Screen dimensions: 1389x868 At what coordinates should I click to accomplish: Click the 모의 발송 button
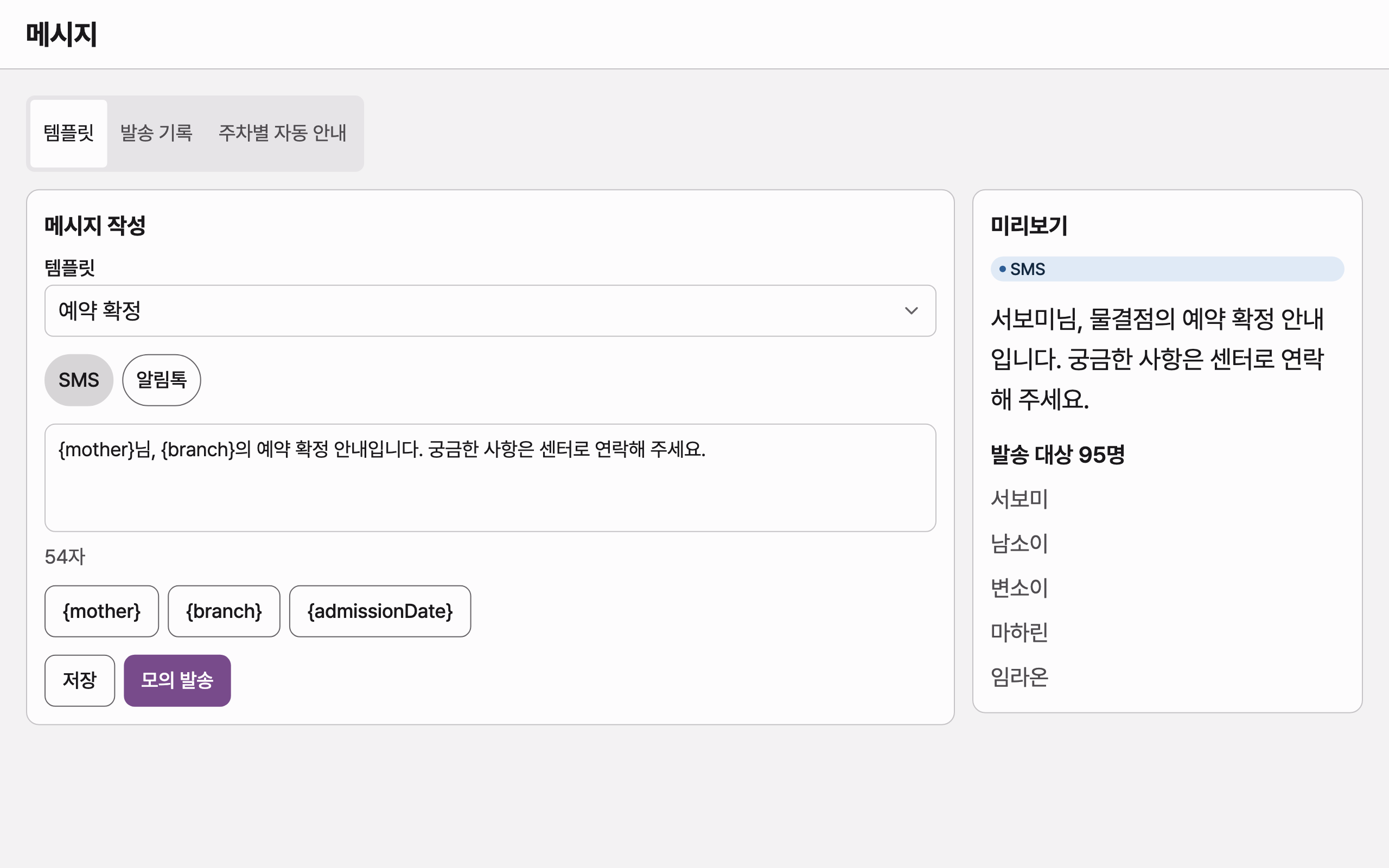177,680
